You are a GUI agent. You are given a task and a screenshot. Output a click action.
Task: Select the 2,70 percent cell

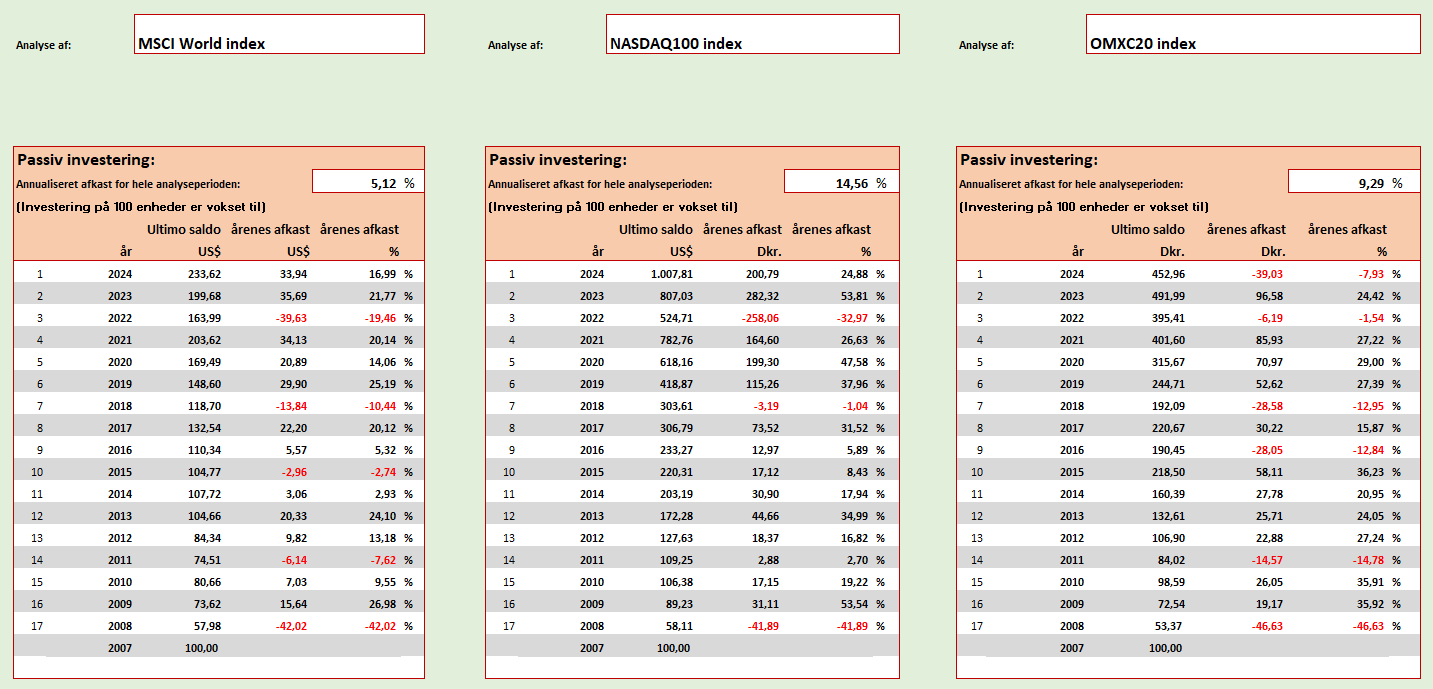[858, 560]
